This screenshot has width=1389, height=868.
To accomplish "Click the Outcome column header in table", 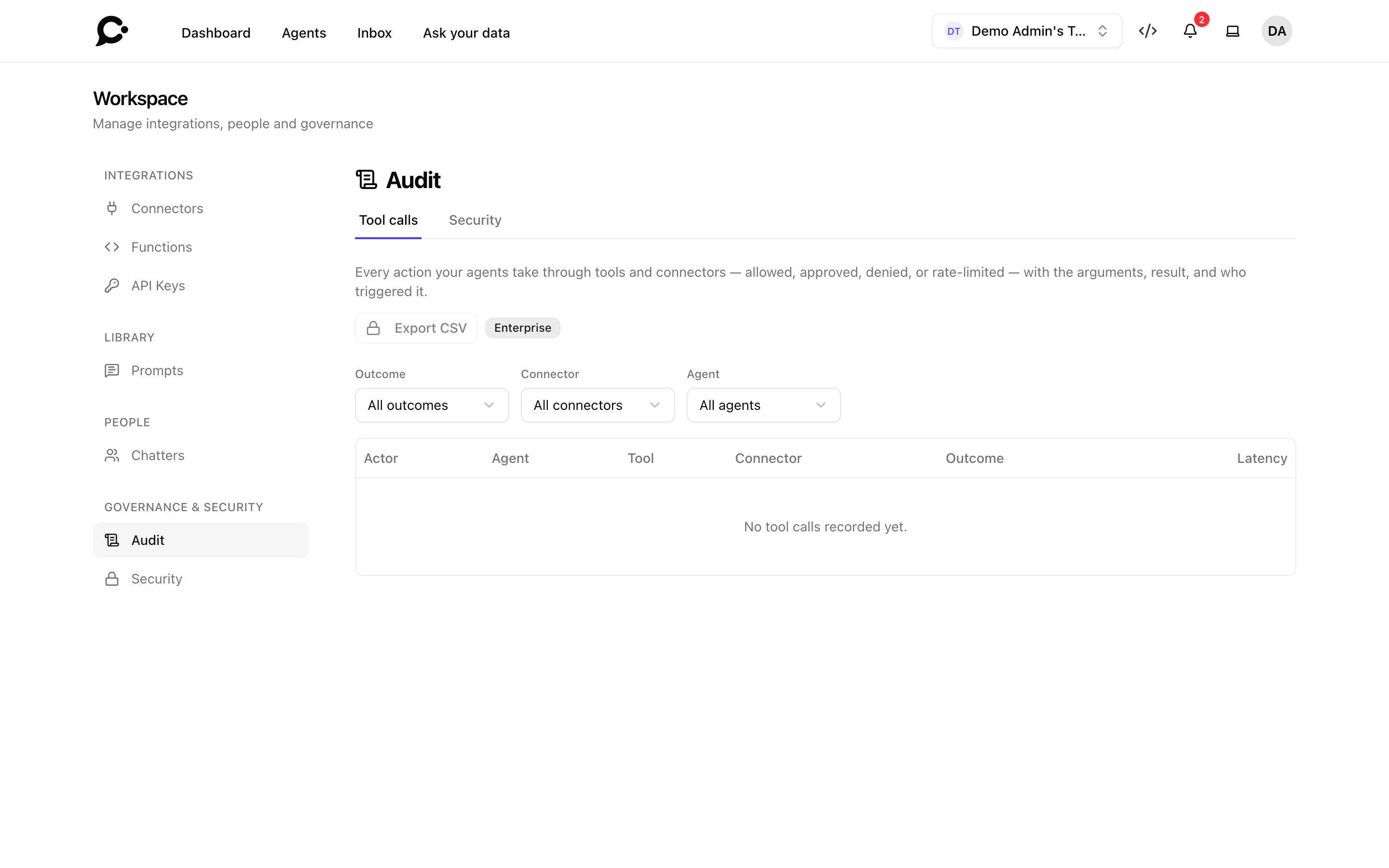I will click(974, 458).
